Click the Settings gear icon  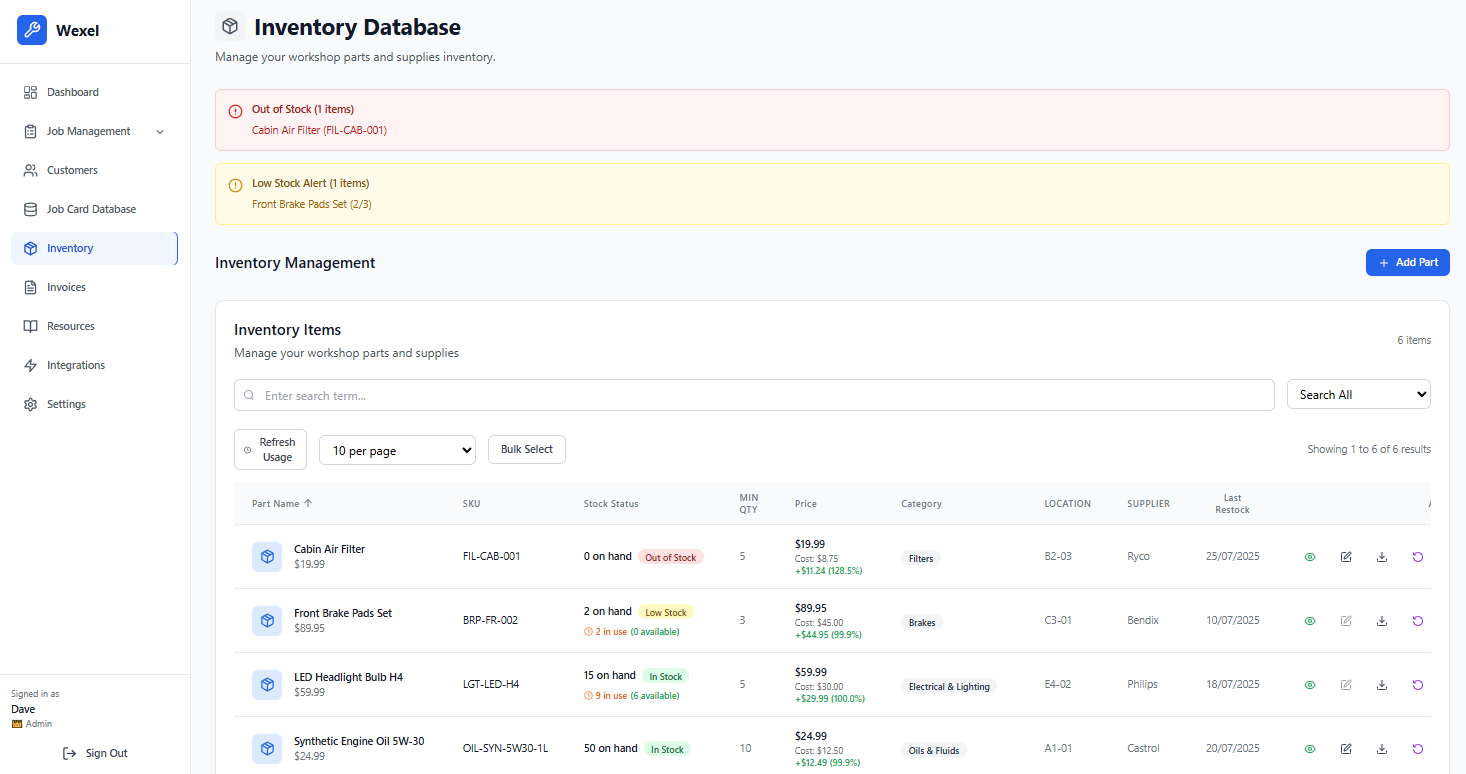pyautogui.click(x=30, y=404)
